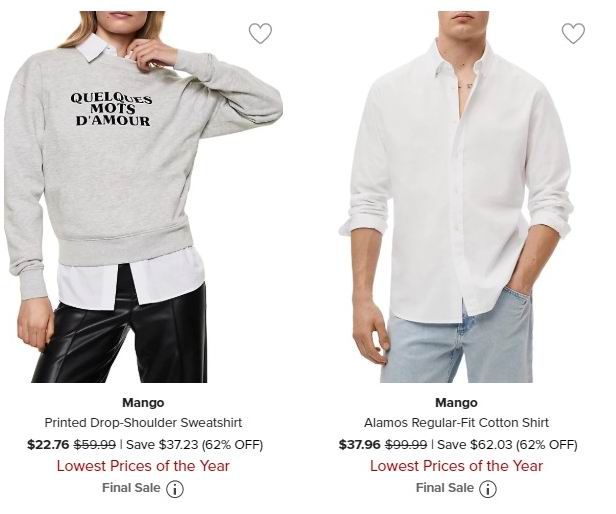Click Lowest Prices of the Year under sweatshirt

click(x=143, y=466)
